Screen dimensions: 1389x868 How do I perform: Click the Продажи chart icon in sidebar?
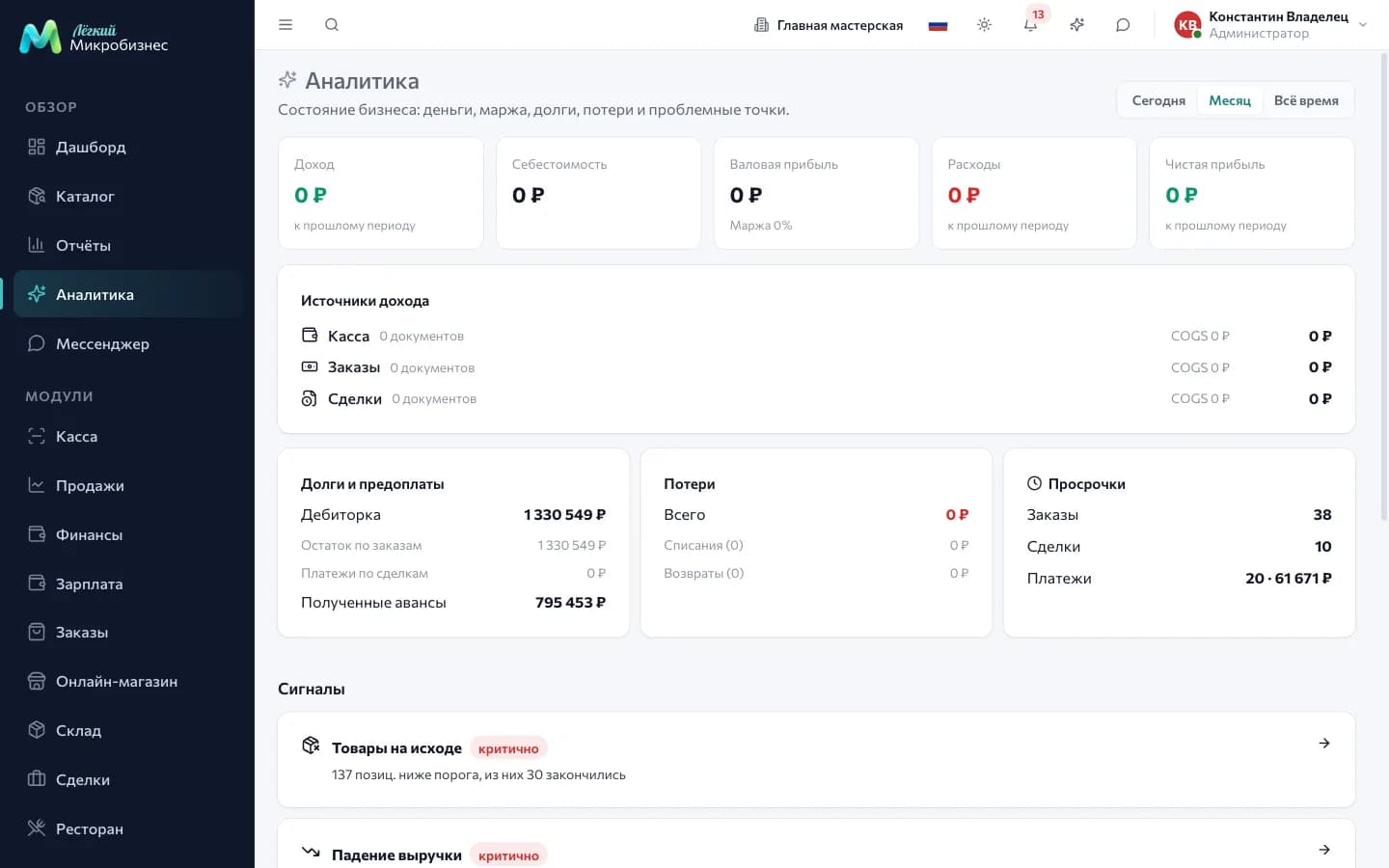click(x=37, y=485)
